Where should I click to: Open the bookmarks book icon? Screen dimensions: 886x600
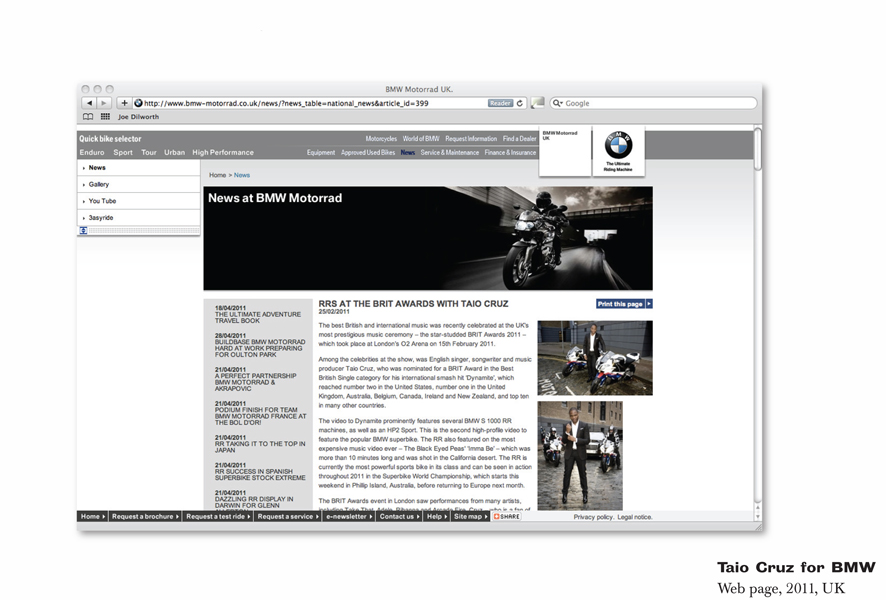click(x=88, y=117)
